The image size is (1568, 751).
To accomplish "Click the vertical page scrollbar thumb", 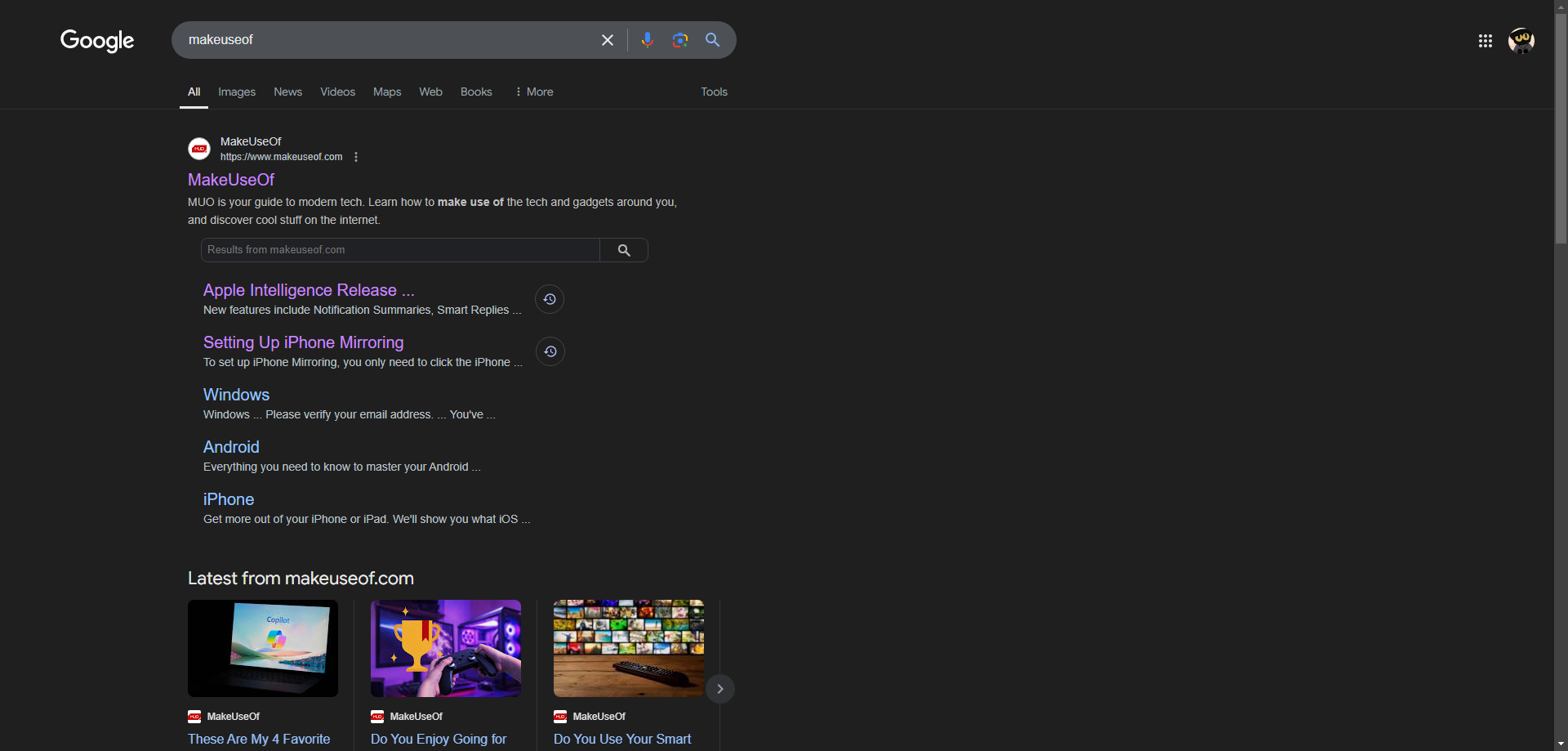I will click(x=1561, y=129).
